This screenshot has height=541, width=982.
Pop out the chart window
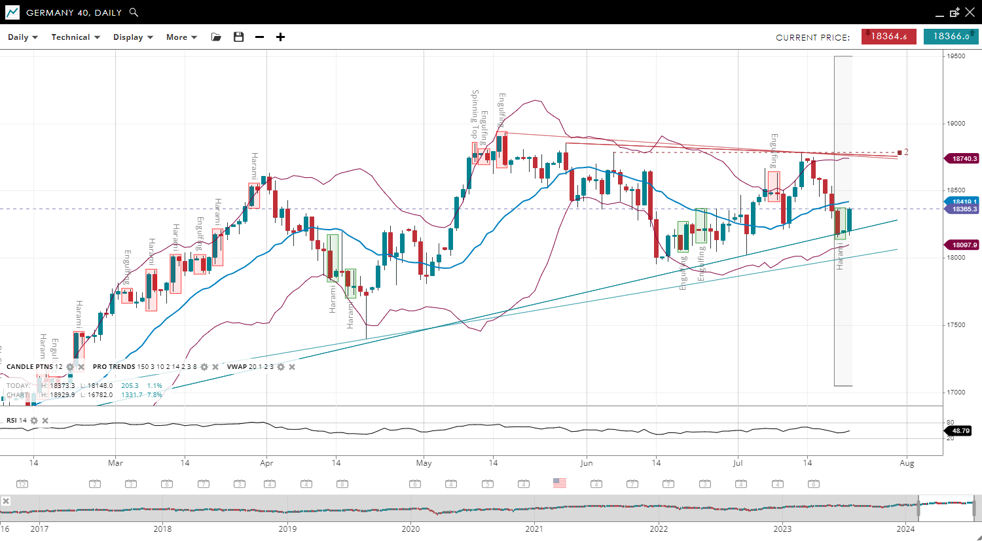pos(955,13)
